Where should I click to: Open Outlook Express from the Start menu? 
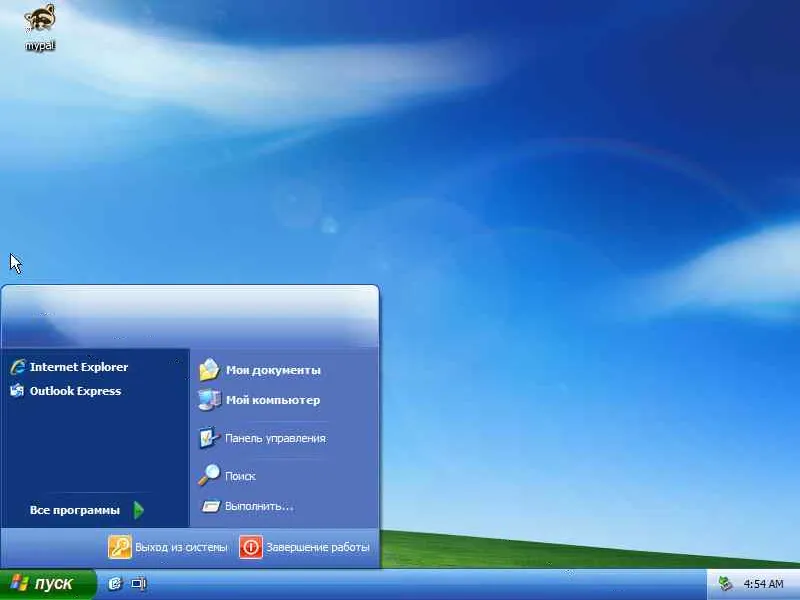[x=65, y=391]
